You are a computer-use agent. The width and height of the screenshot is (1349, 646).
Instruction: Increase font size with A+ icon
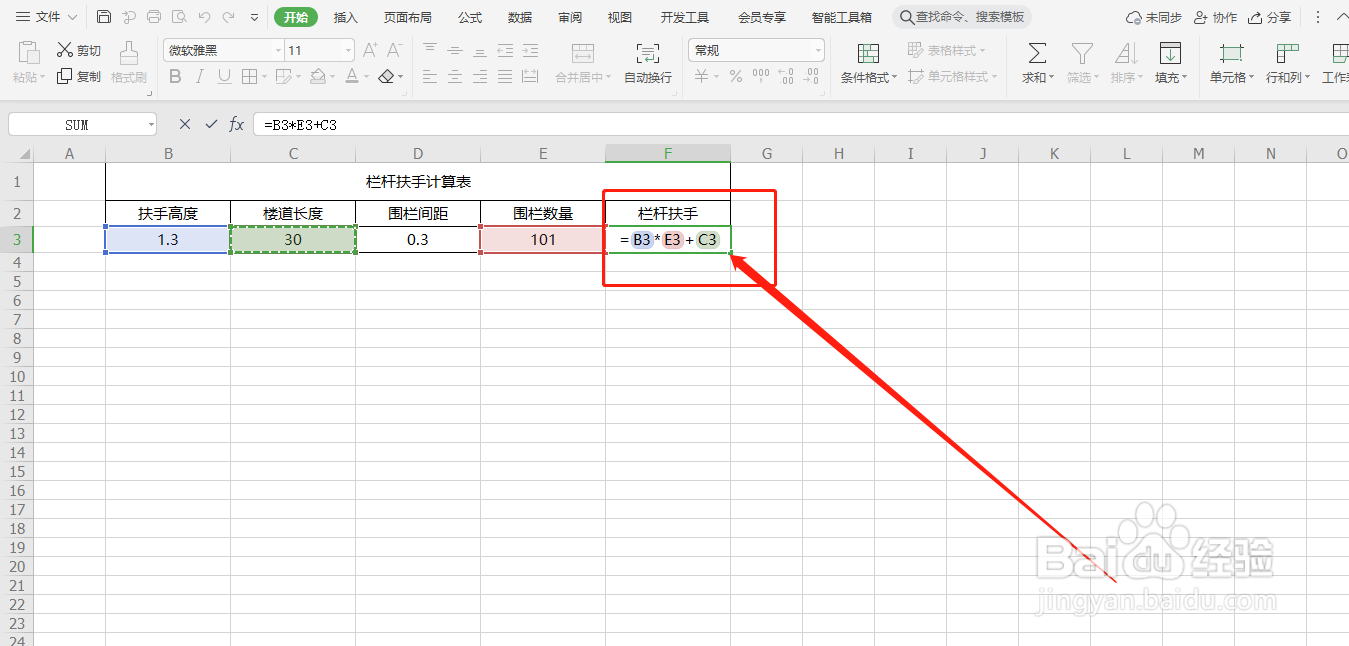[x=370, y=50]
